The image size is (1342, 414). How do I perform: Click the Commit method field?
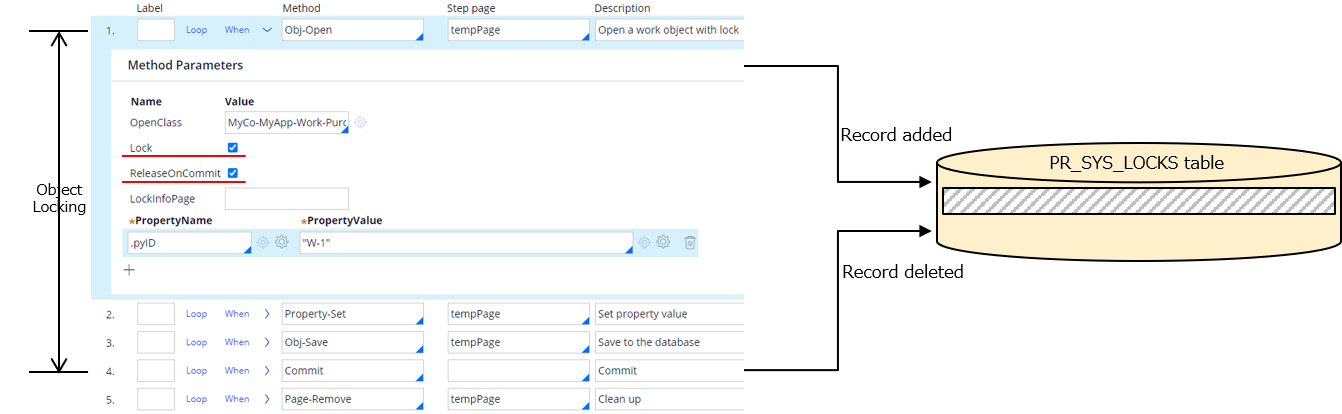click(x=353, y=370)
